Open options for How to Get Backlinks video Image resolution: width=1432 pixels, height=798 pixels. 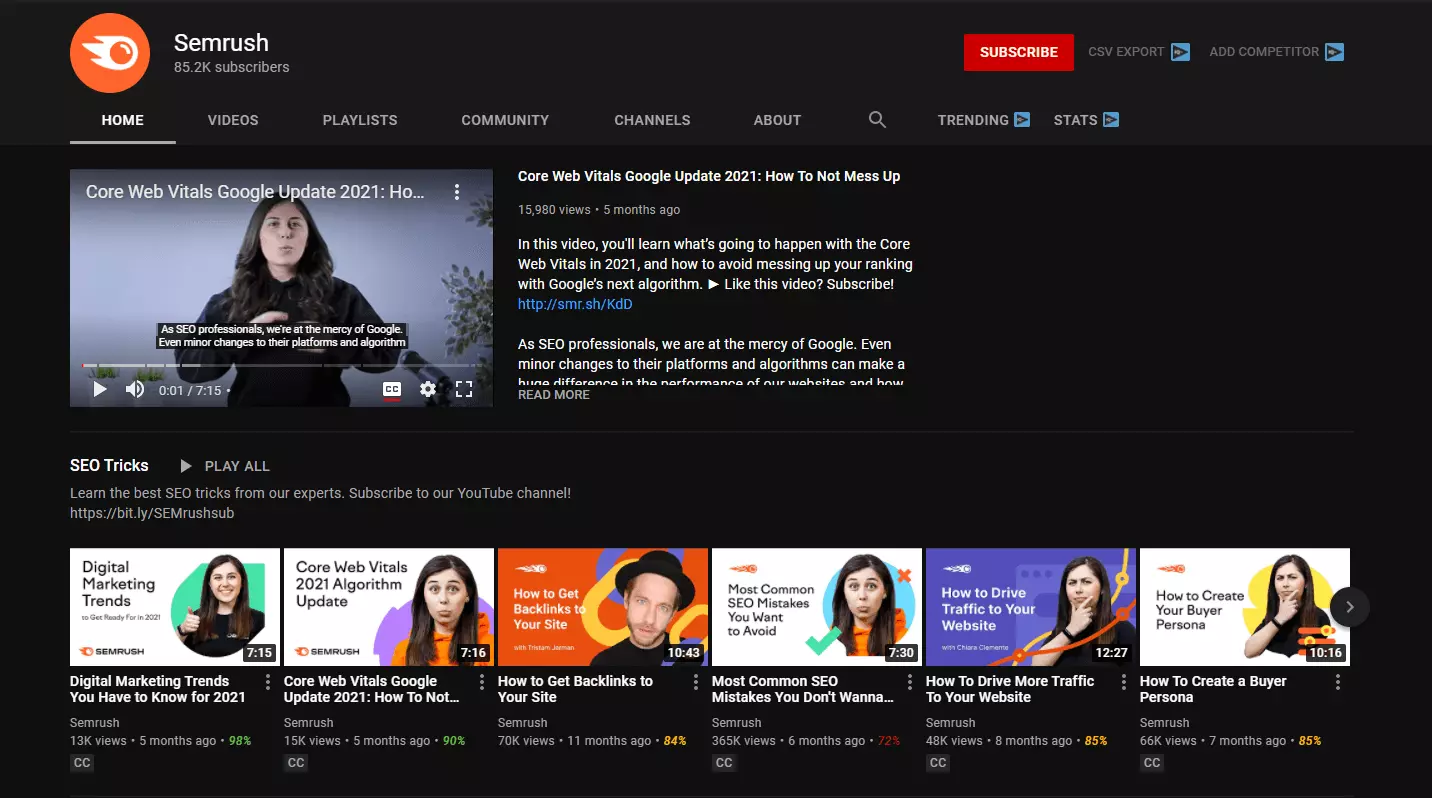click(x=696, y=682)
